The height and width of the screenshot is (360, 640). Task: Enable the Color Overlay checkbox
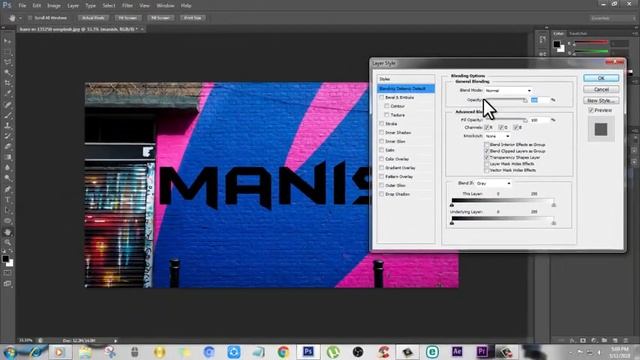[x=382, y=159]
